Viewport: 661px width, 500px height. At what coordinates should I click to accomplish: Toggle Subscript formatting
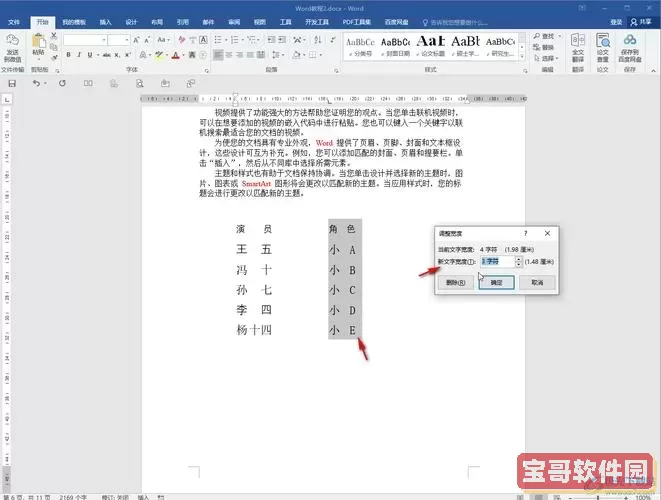(117, 55)
